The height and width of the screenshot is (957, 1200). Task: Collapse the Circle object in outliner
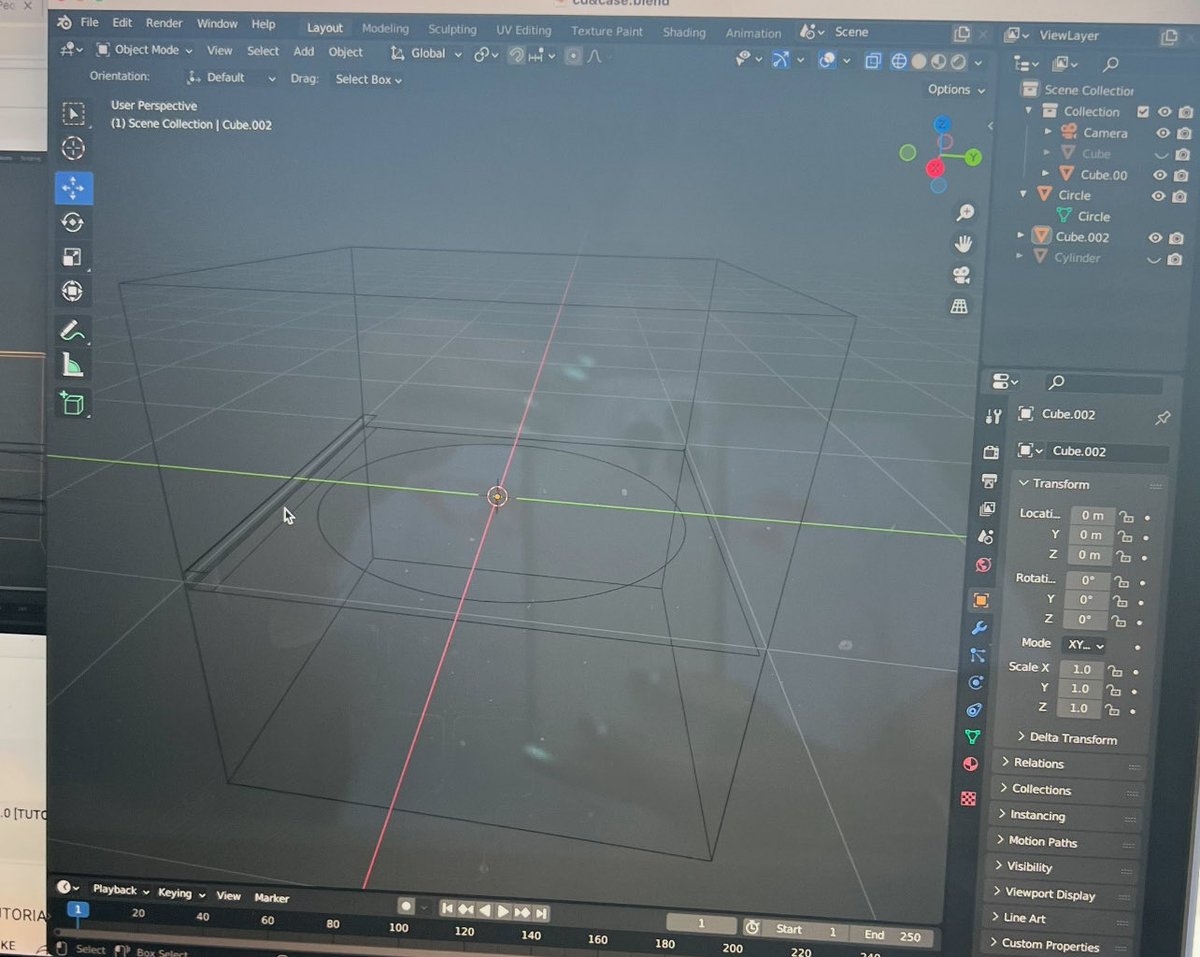click(x=1024, y=195)
